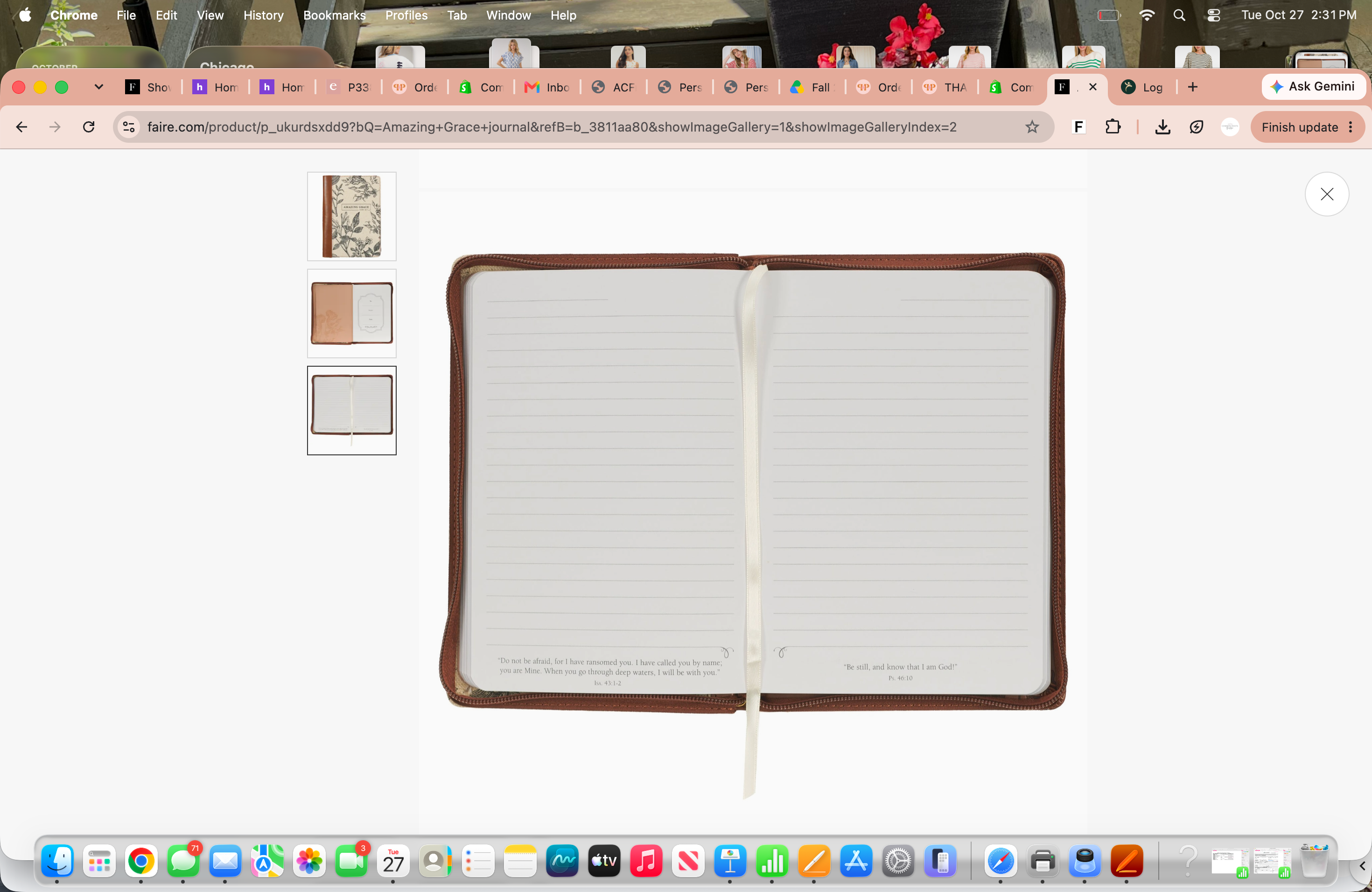Switch to the Show Faire tab
This screenshot has height=892, width=1372.
coord(149,87)
